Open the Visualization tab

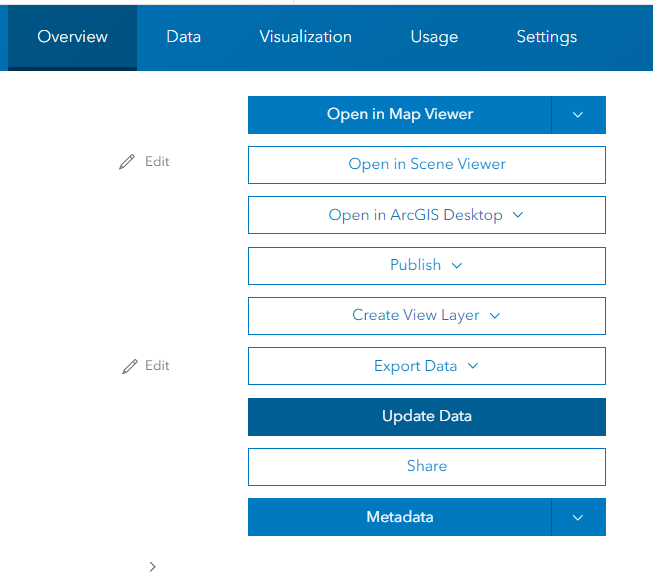click(x=305, y=37)
